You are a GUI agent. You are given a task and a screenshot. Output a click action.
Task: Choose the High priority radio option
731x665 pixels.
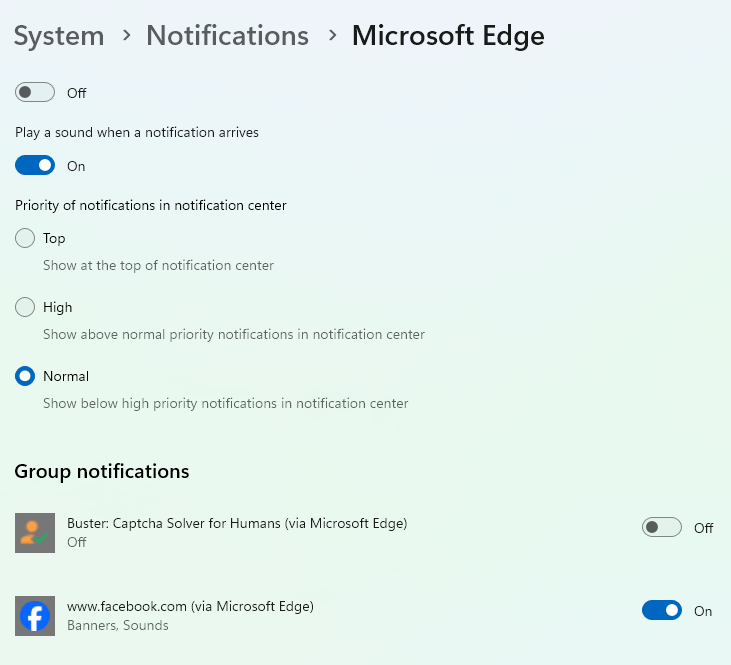[x=25, y=307]
